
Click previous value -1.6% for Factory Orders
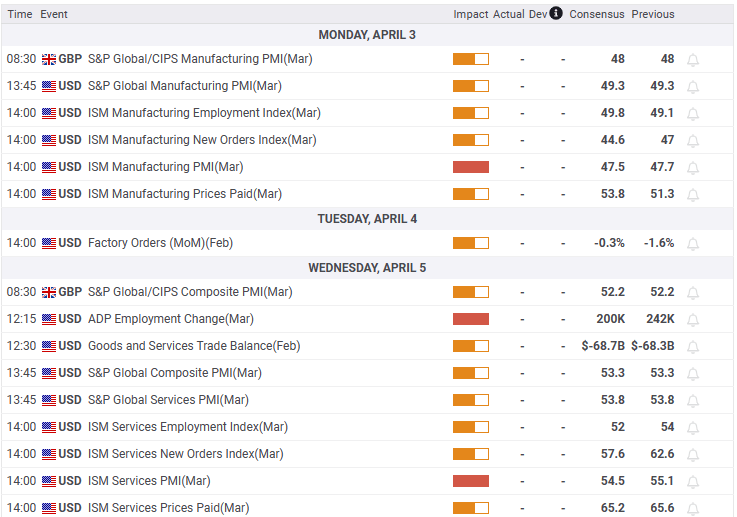point(659,243)
